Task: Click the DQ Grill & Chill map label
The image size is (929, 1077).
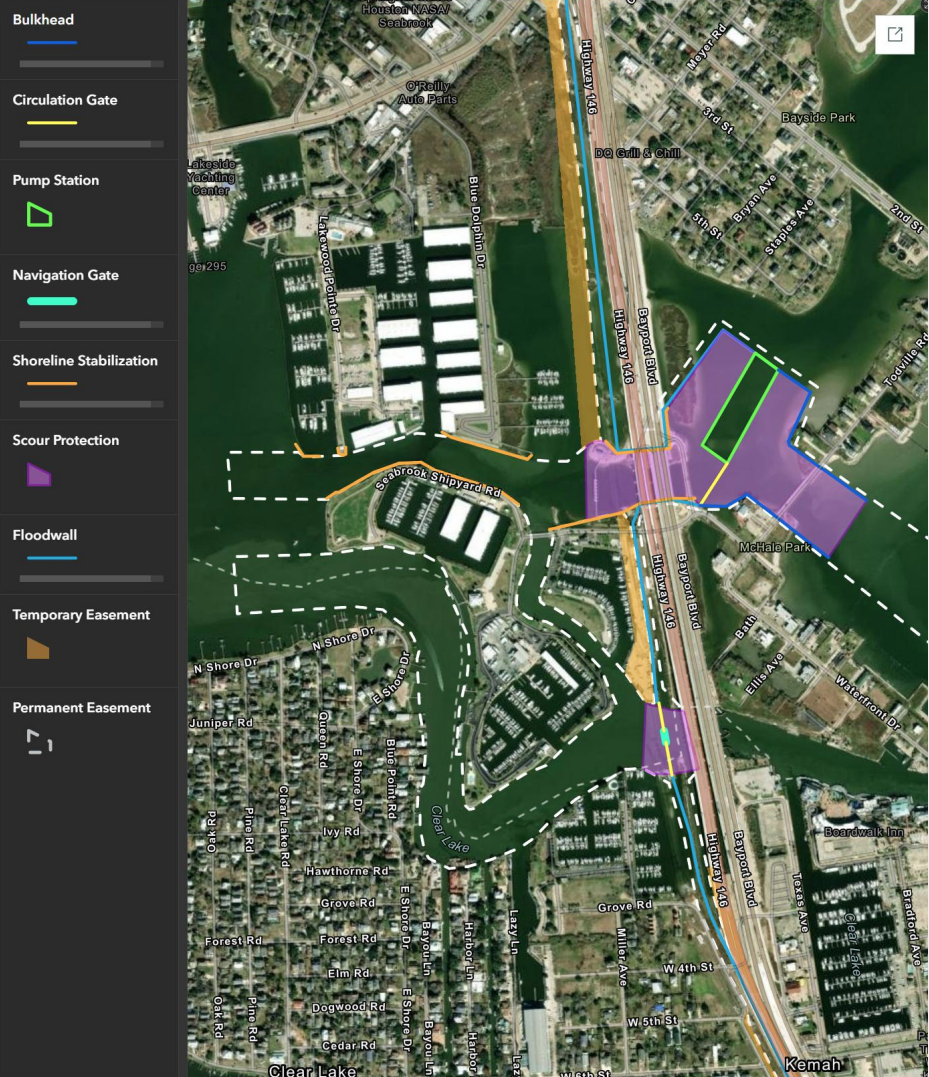Action: tap(637, 152)
